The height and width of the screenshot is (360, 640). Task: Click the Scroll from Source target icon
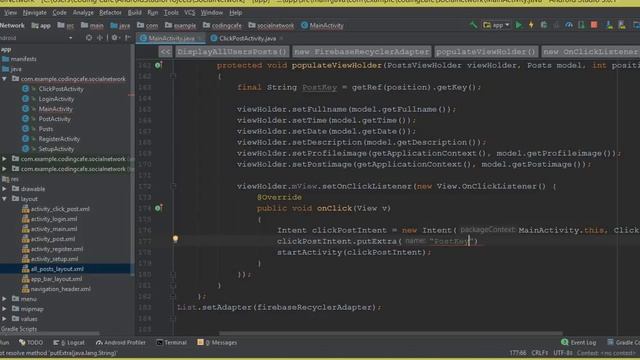[x=89, y=38]
